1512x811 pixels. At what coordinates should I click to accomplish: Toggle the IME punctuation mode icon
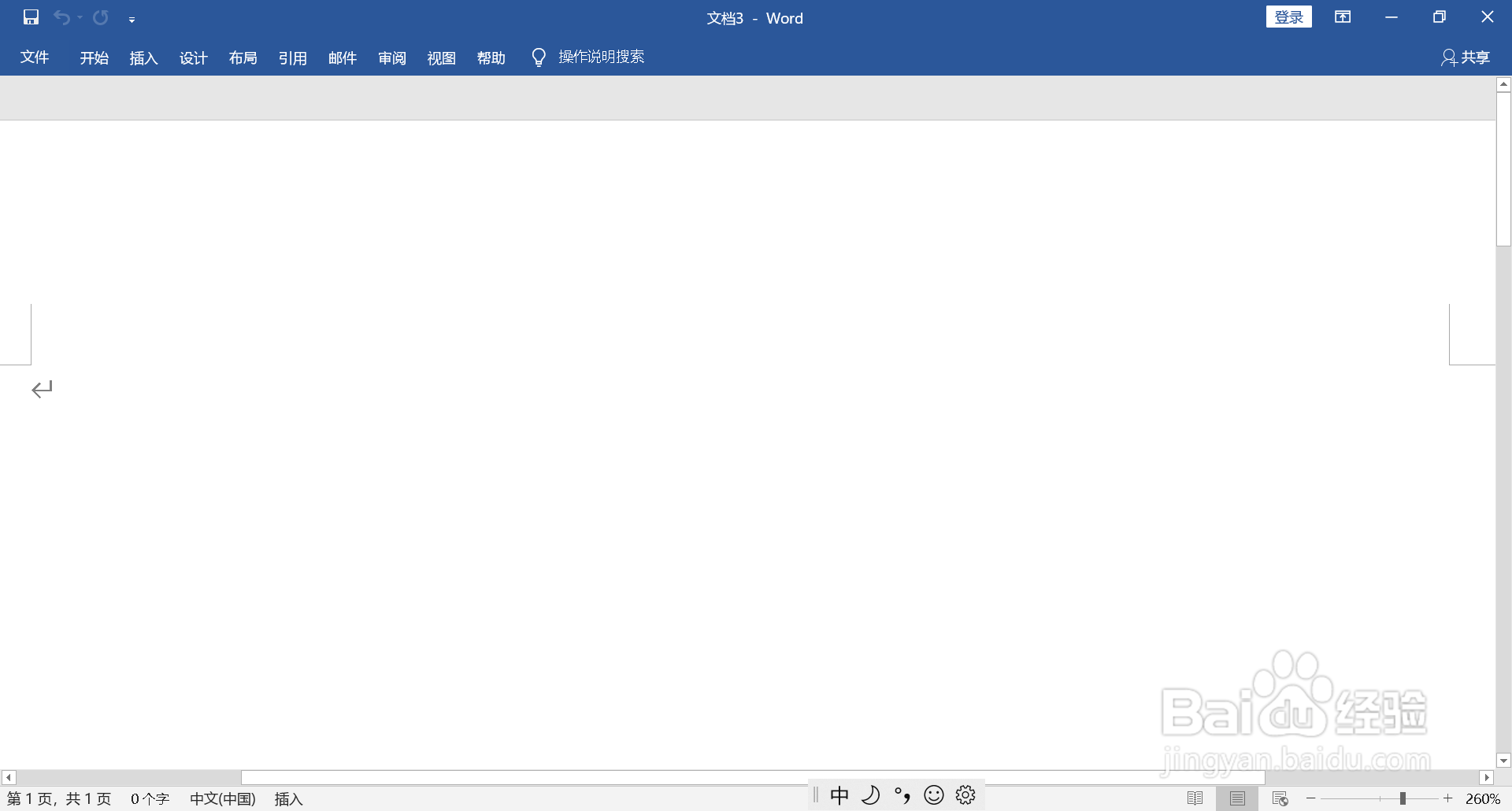click(x=902, y=795)
